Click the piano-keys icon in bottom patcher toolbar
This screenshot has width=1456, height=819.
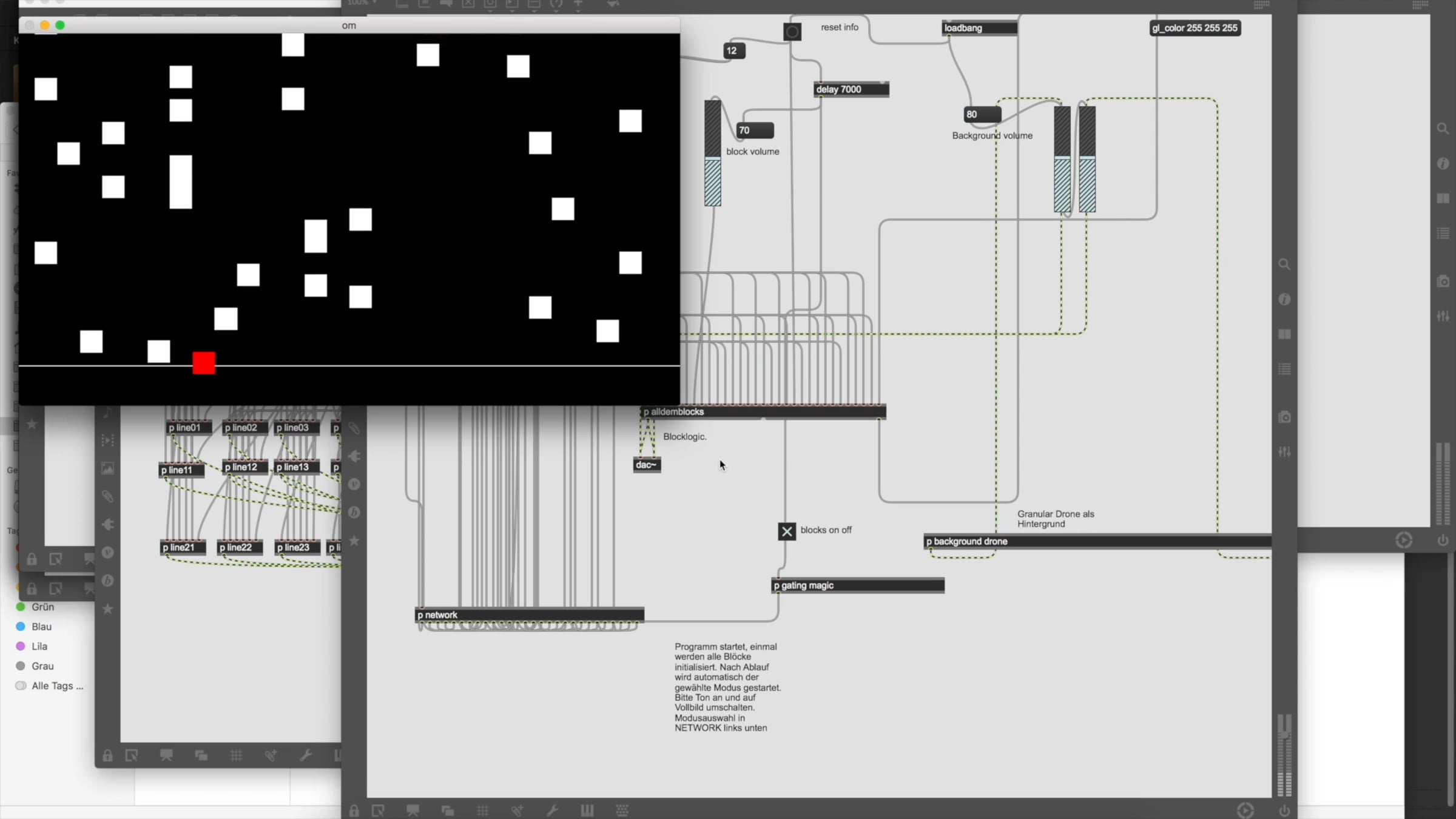point(587,811)
